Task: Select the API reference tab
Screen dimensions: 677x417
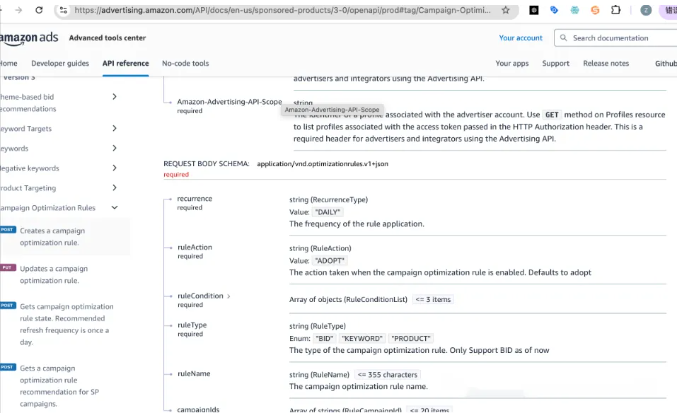Action: click(x=126, y=63)
